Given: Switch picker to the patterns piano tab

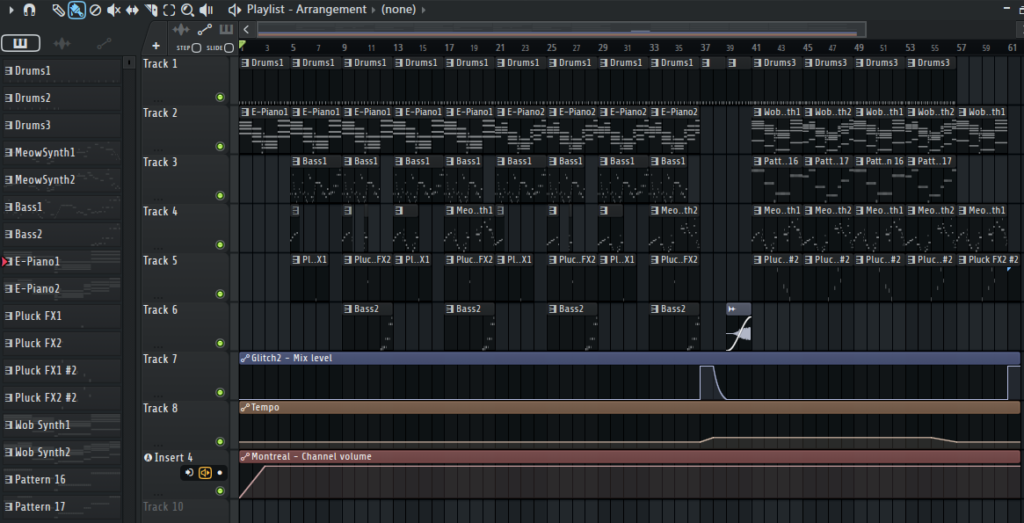Looking at the screenshot, I should 20,44.
